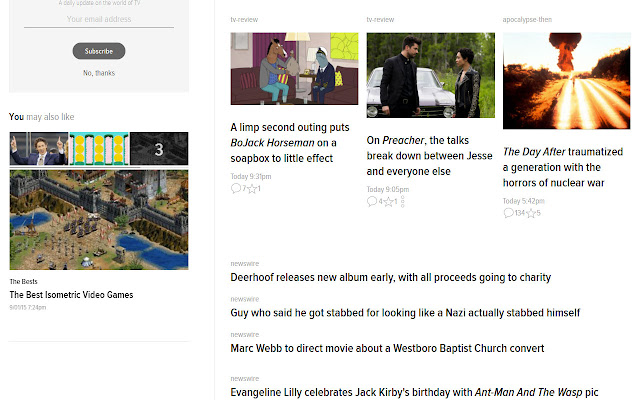Image resolution: width=640 pixels, height=400 pixels.
Task: Open the stabbed himself Nazi headline
Action: tap(405, 313)
